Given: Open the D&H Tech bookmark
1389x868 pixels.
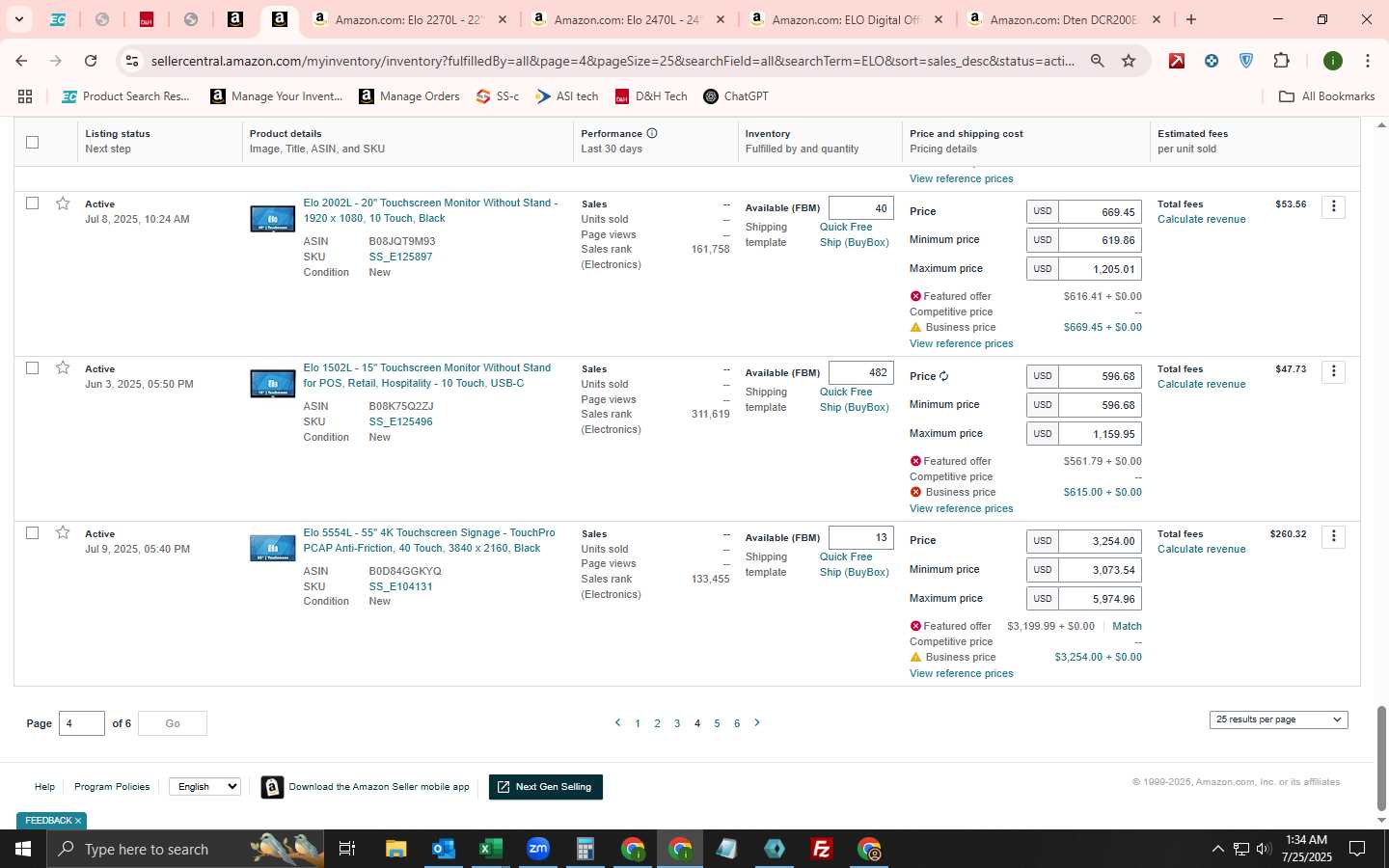Looking at the screenshot, I should [651, 96].
